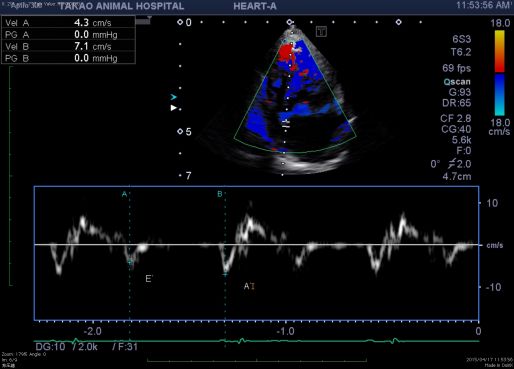Screen dimensions: 514x369
Task: Click the red-yellow velocity color bar
Action: (499, 51)
